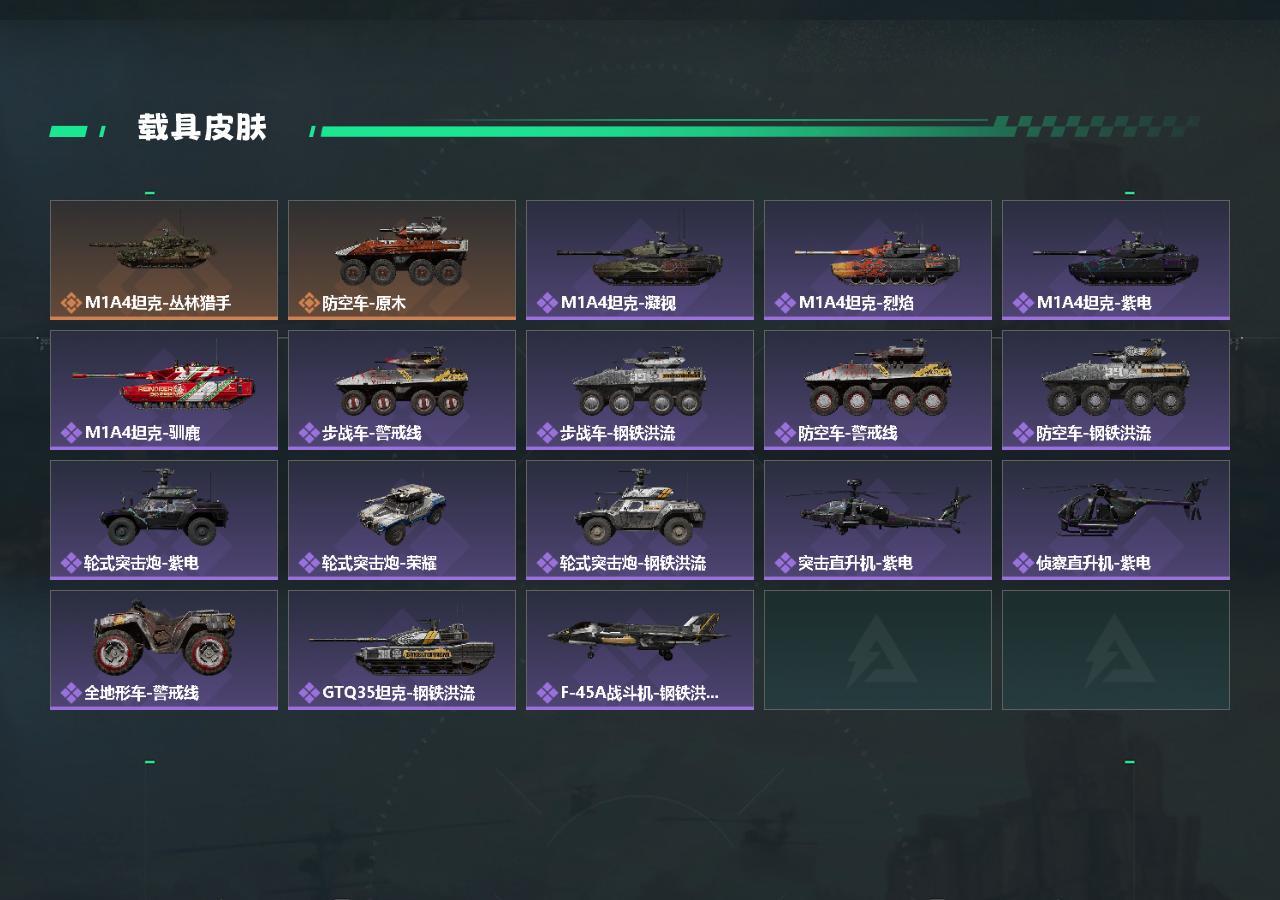Click the 轮式突击炮-紫电 vehicle image
The width and height of the screenshot is (1280, 900).
pyautogui.click(x=164, y=508)
